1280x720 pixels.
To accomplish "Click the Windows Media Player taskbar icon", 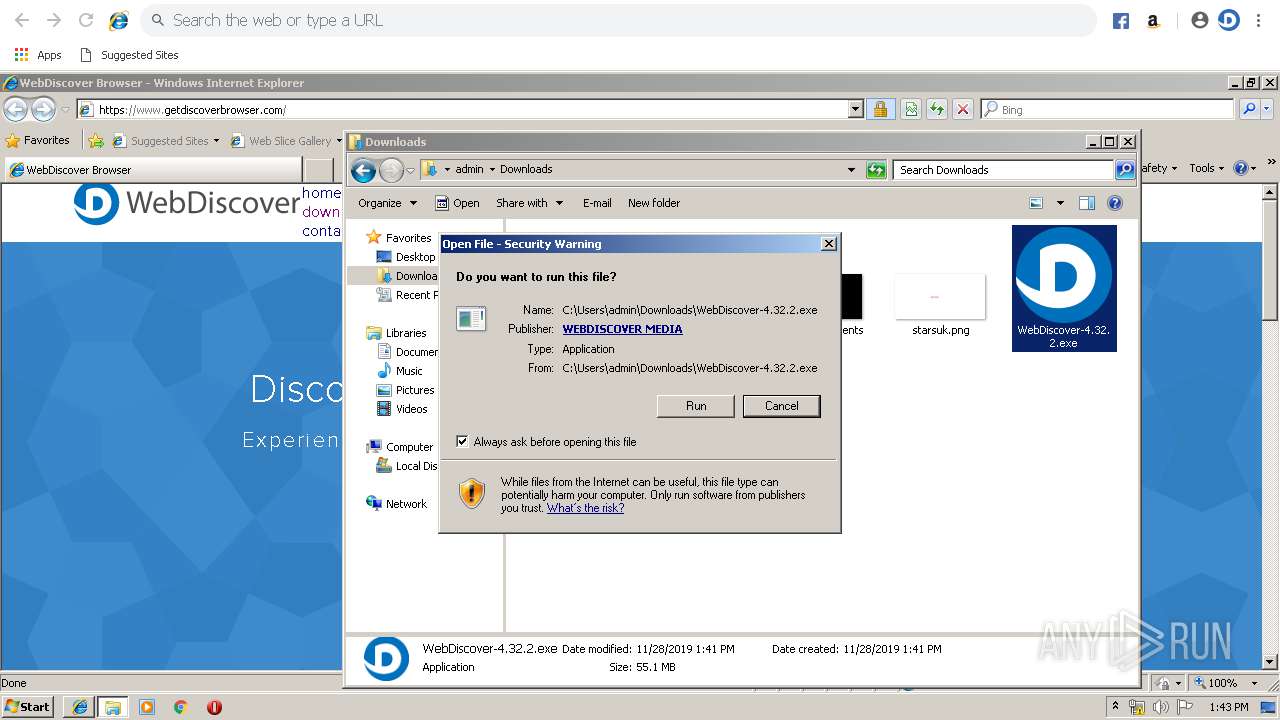I will point(147,707).
